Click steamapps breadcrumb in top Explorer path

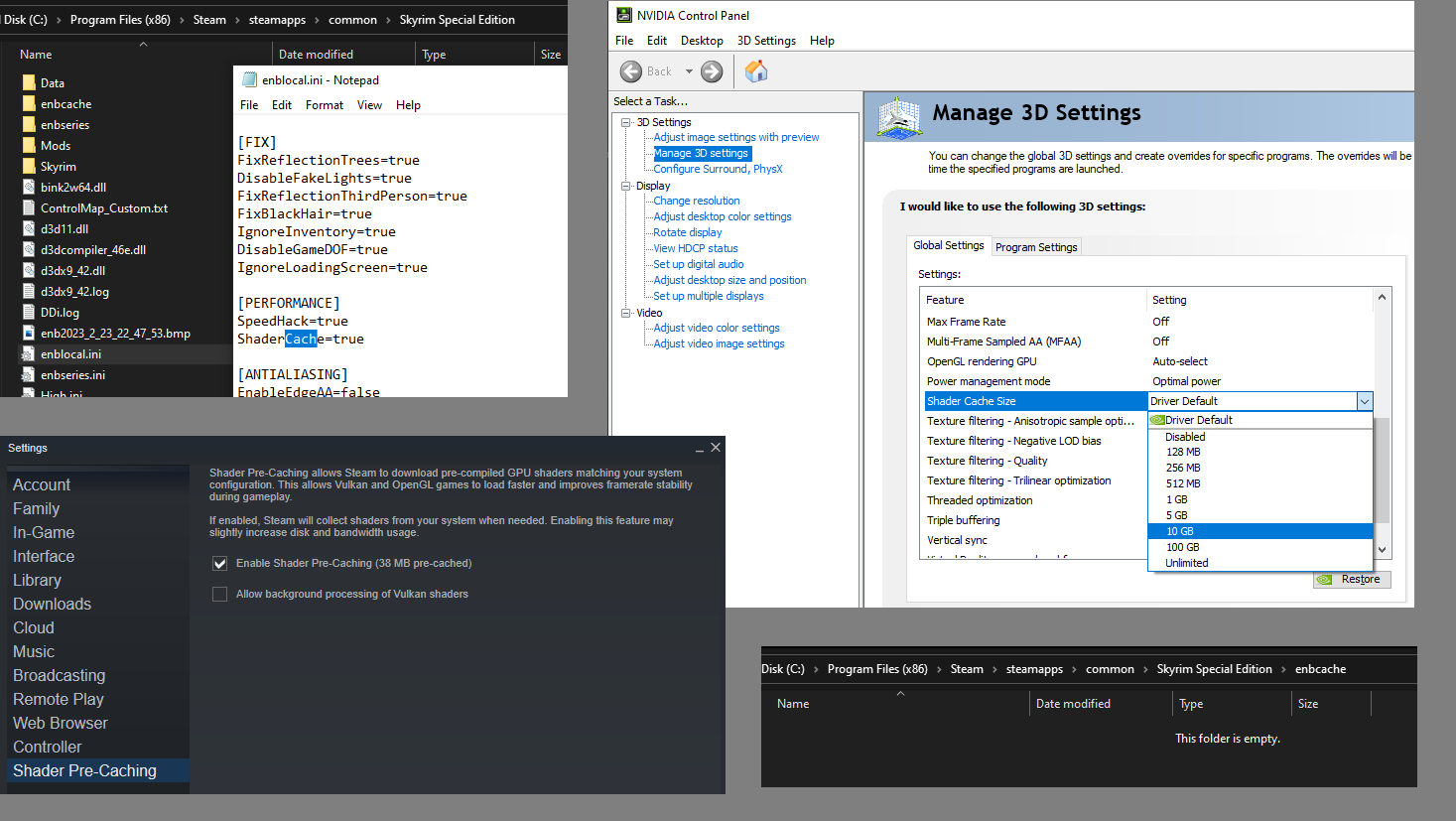click(x=277, y=20)
